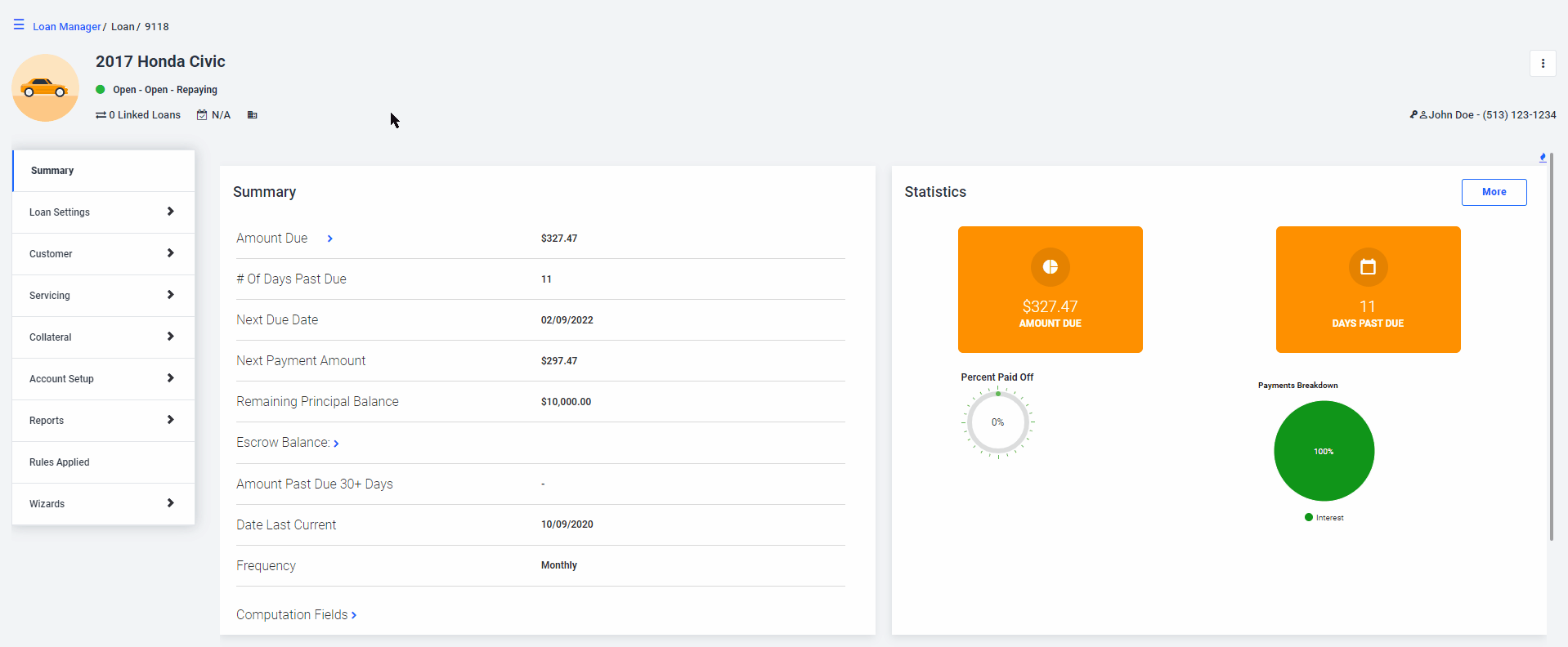Click the Monthly frequency value
This screenshot has height=647, width=1568.
tap(559, 565)
